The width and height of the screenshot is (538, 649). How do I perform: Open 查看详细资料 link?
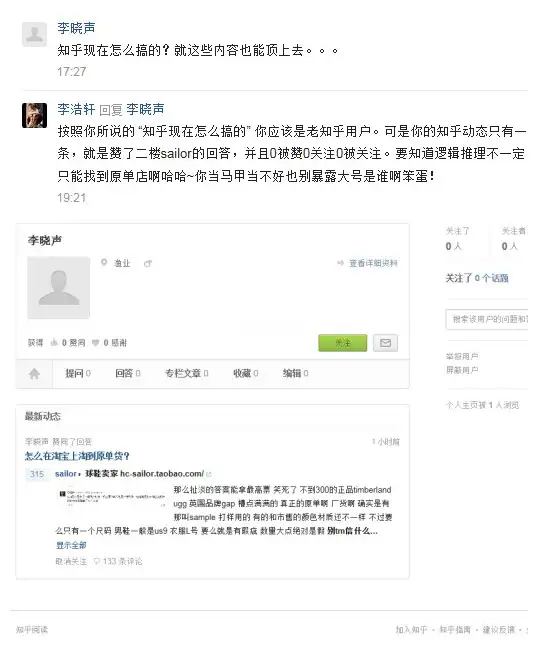(x=373, y=263)
